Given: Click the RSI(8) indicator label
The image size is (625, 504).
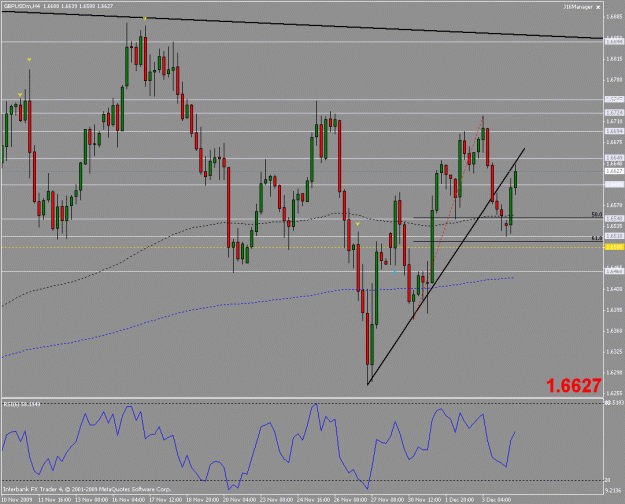Looking at the screenshot, I should coord(22,404).
